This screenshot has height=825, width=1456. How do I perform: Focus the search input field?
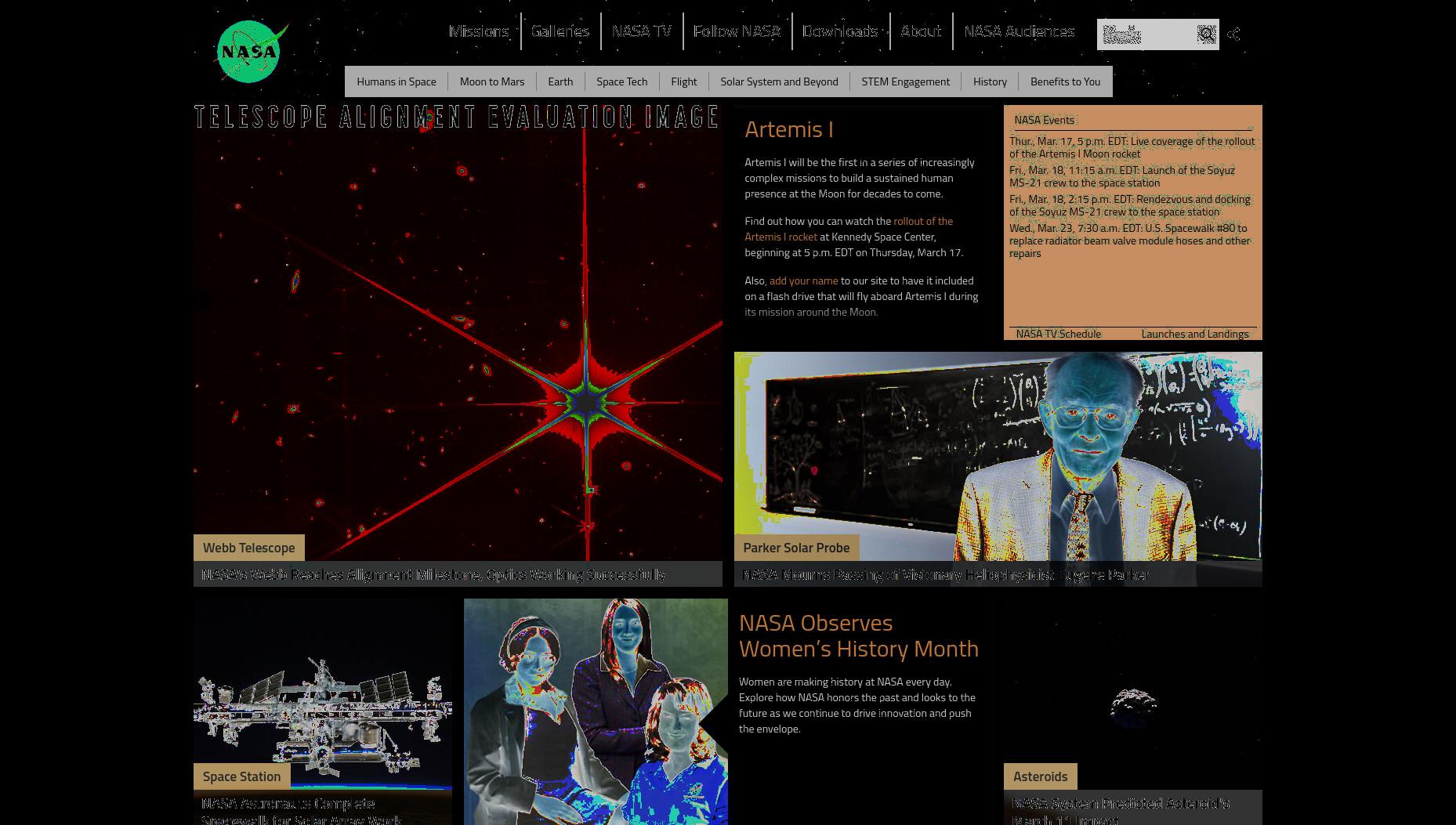pos(1146,34)
